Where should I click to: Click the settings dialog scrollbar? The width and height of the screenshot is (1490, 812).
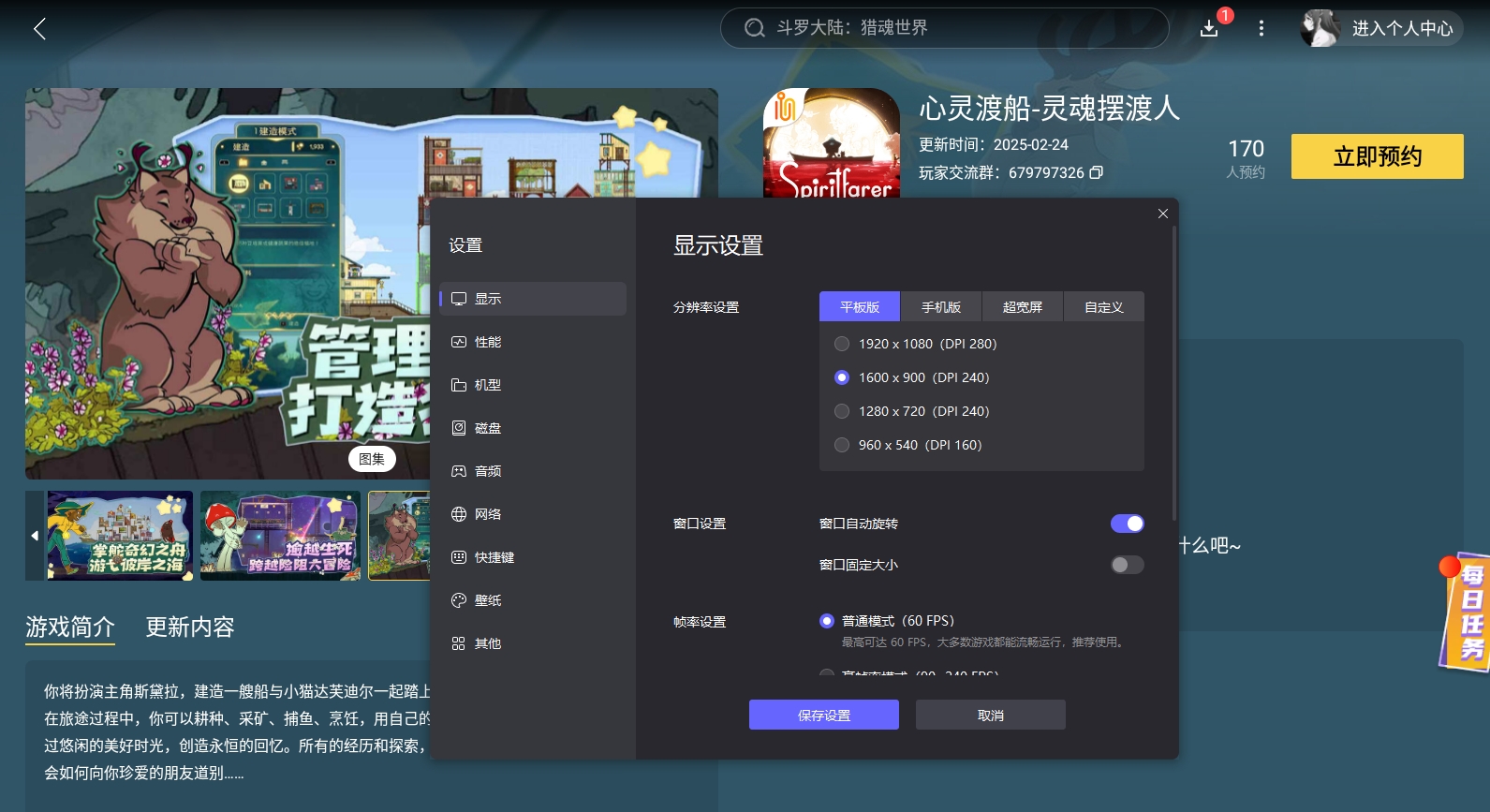coord(1173,373)
